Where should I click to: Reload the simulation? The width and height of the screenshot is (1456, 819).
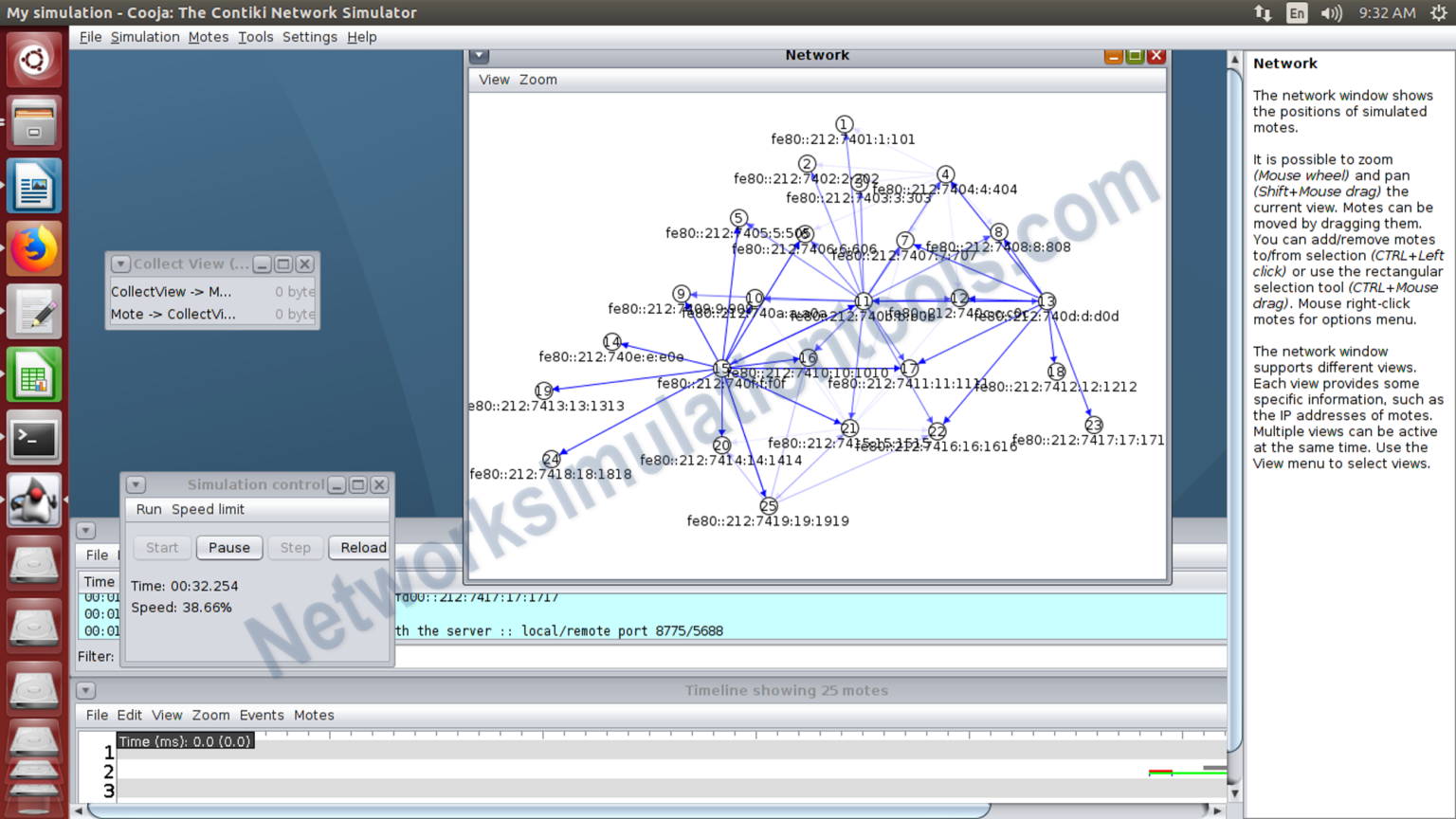[360, 548]
